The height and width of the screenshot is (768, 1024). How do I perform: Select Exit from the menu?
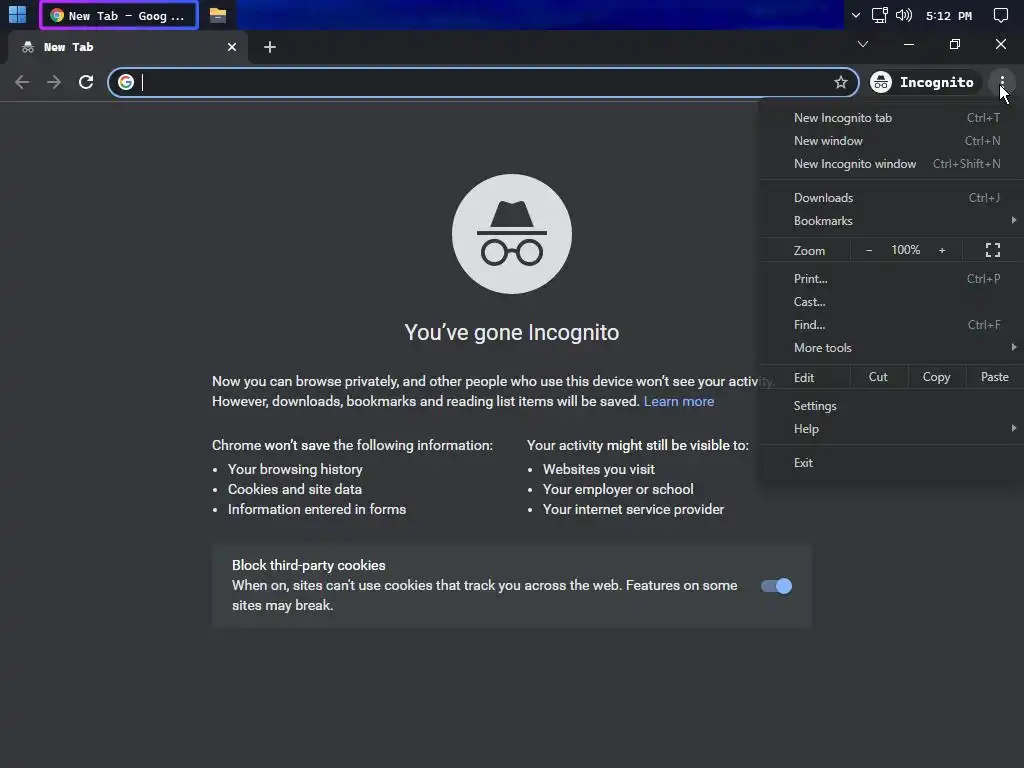click(891, 462)
